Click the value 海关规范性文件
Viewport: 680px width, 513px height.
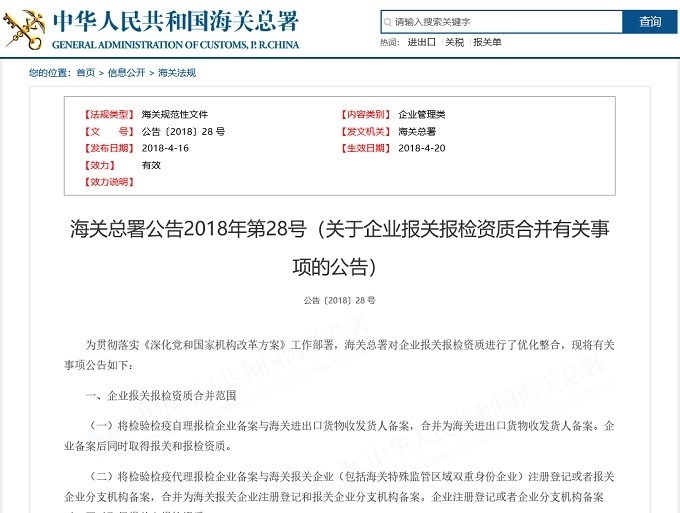(175, 114)
